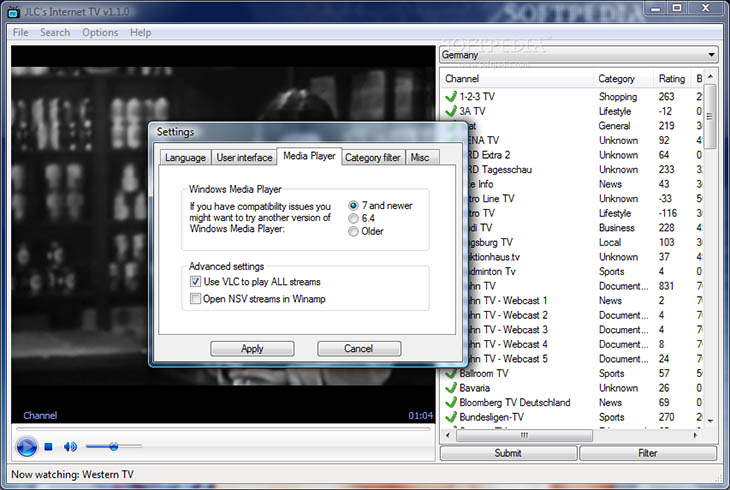The image size is (730, 490).
Task: Mute audio with the speaker icon
Action: pos(70,447)
